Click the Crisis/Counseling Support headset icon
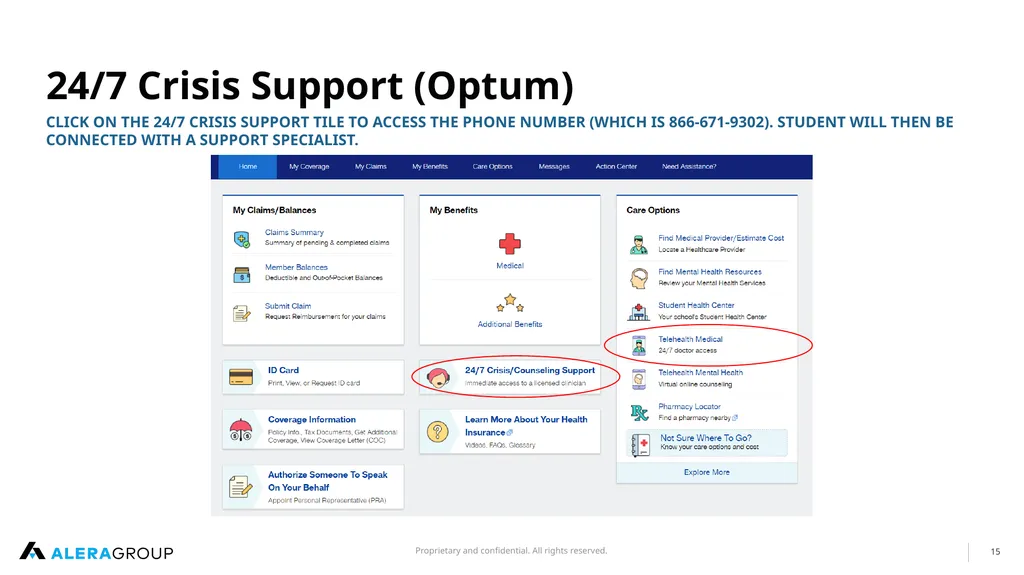 tap(438, 377)
